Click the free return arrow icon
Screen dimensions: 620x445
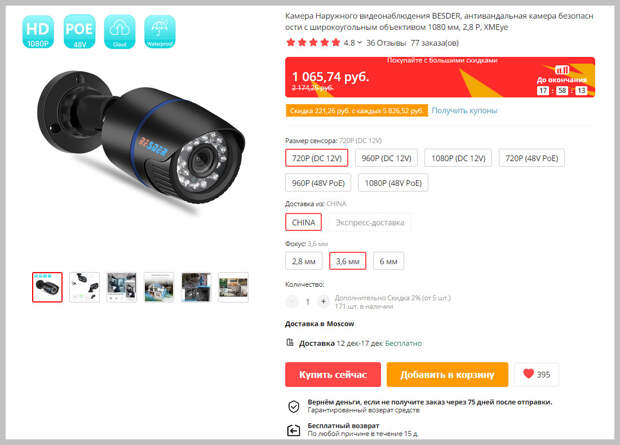click(x=293, y=430)
